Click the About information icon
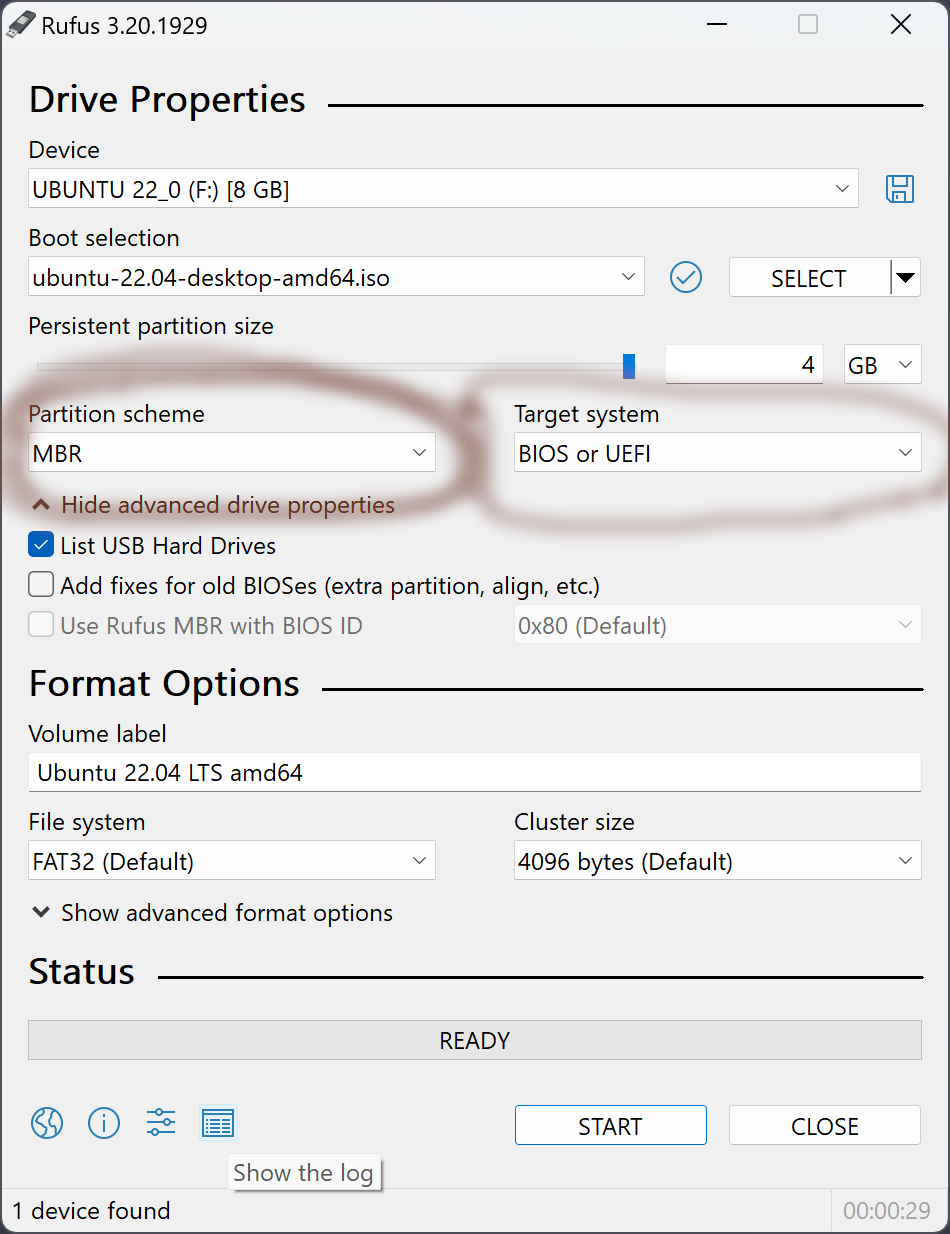The width and height of the screenshot is (950, 1234). point(104,1123)
